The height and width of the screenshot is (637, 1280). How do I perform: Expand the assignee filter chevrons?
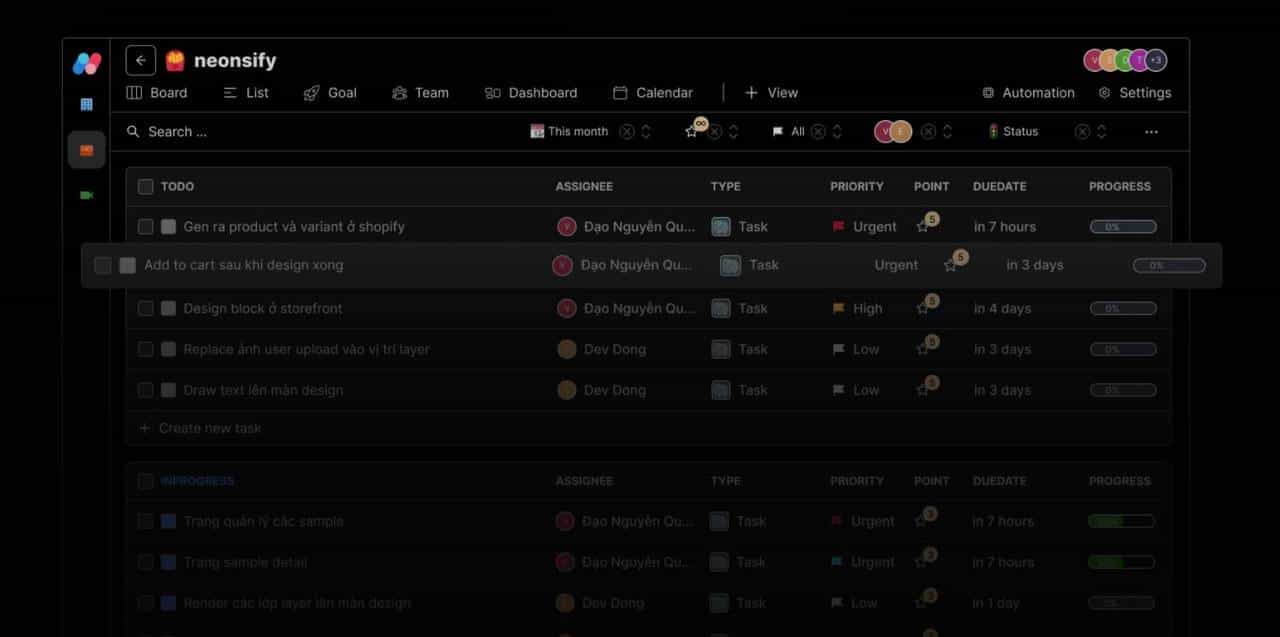947,131
